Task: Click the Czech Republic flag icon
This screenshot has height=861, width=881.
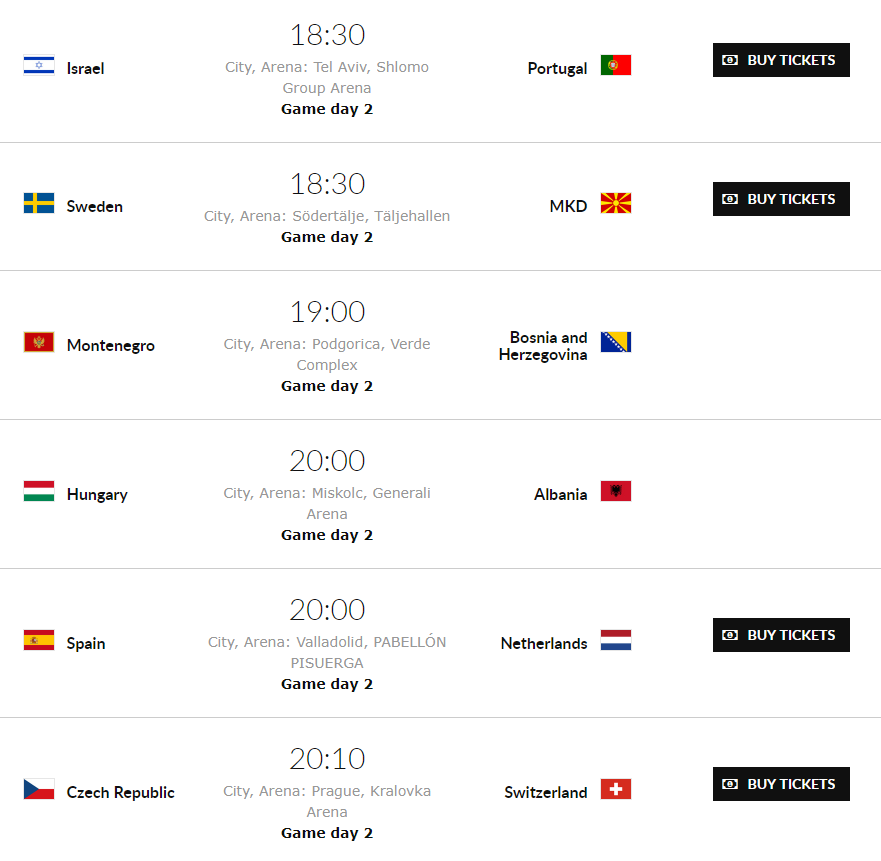Action: (39, 789)
